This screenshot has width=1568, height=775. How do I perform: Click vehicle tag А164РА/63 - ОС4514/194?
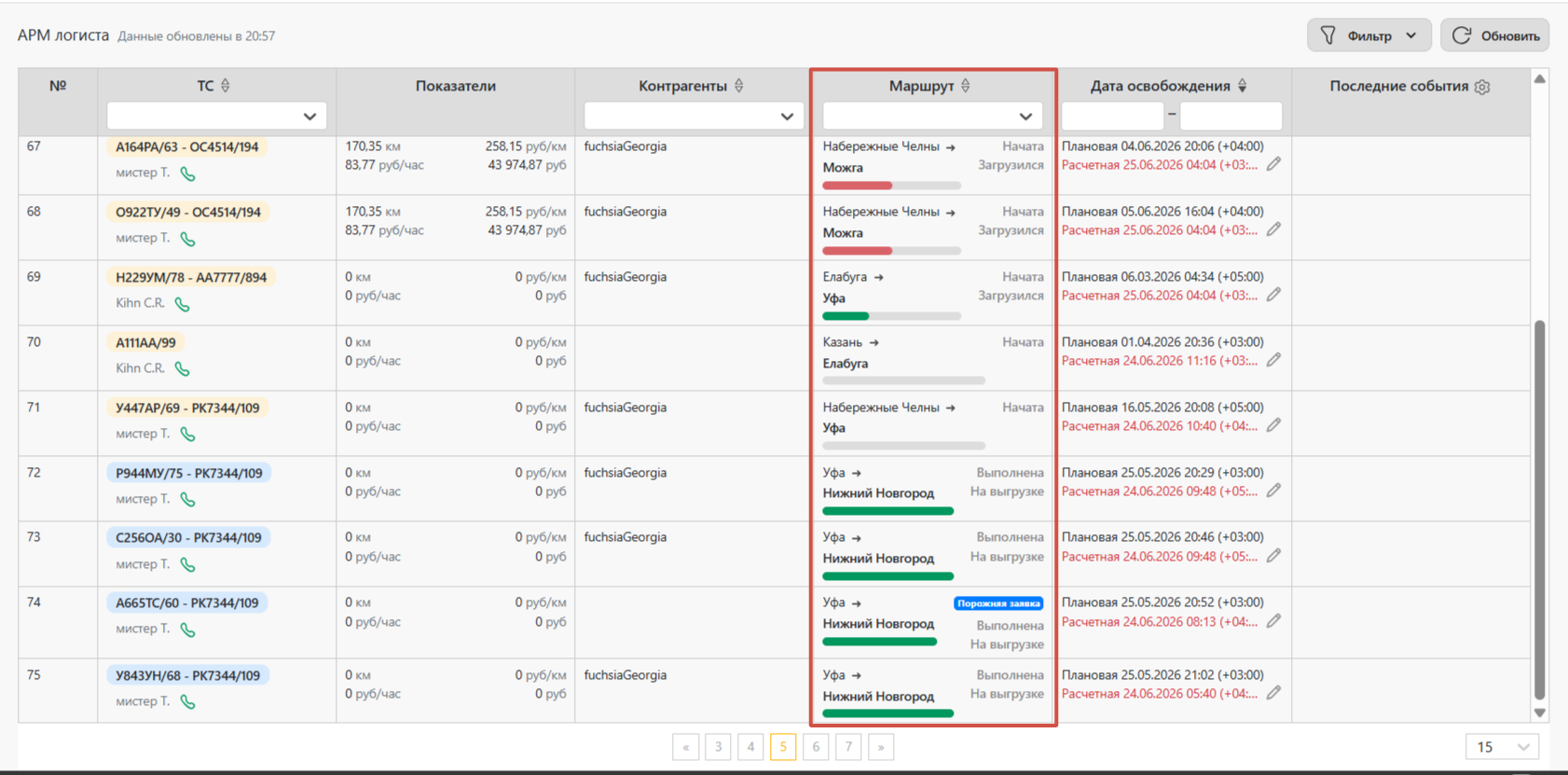coord(187,146)
